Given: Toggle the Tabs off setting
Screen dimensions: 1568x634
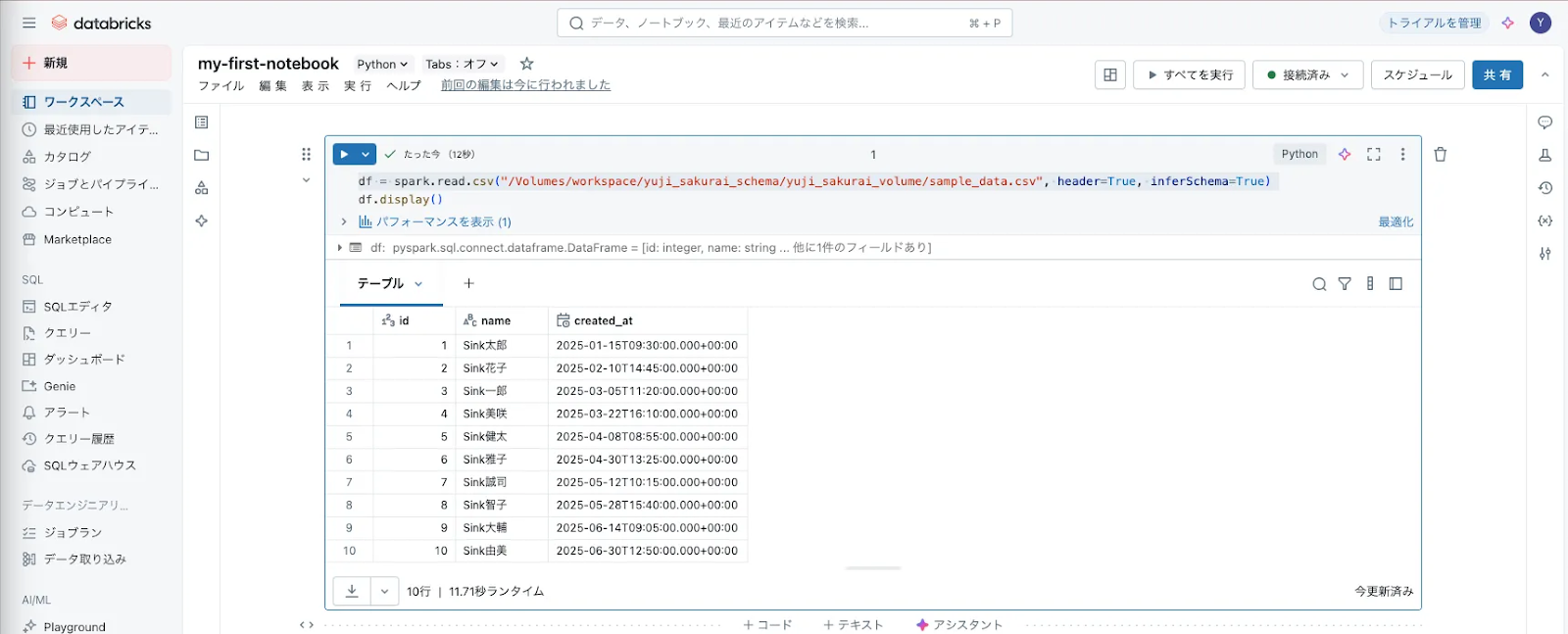Looking at the screenshot, I should (x=462, y=64).
